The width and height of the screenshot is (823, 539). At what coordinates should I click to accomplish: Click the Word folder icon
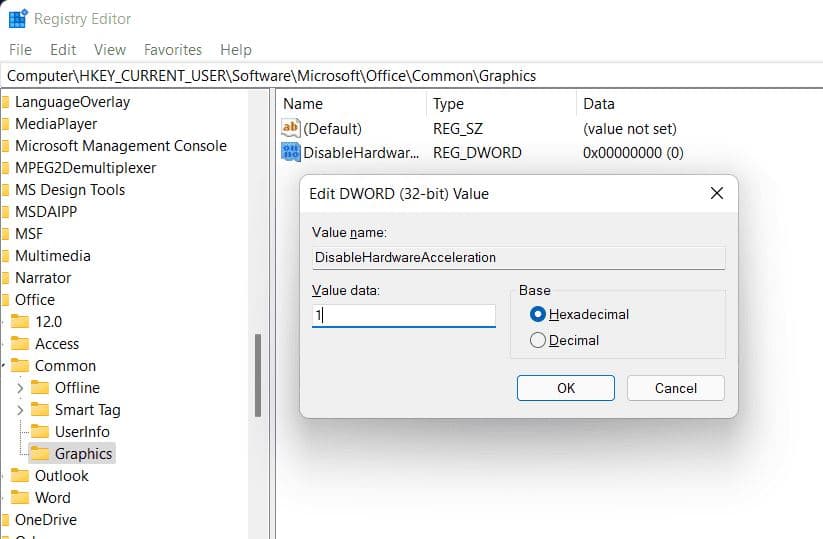[x=20, y=498]
